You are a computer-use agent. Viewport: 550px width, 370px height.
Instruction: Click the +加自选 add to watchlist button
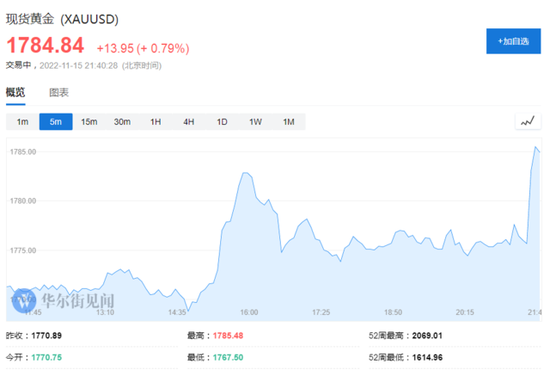513,41
